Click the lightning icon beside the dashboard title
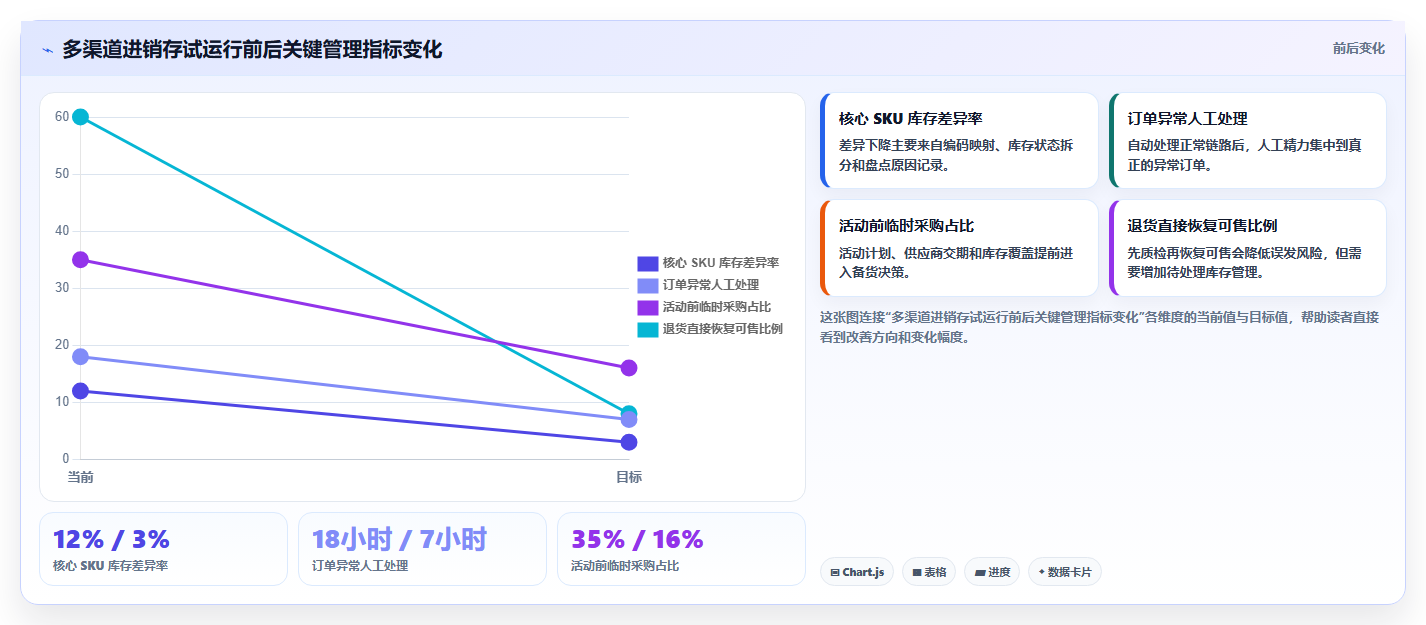1426x625 pixels. [47, 50]
